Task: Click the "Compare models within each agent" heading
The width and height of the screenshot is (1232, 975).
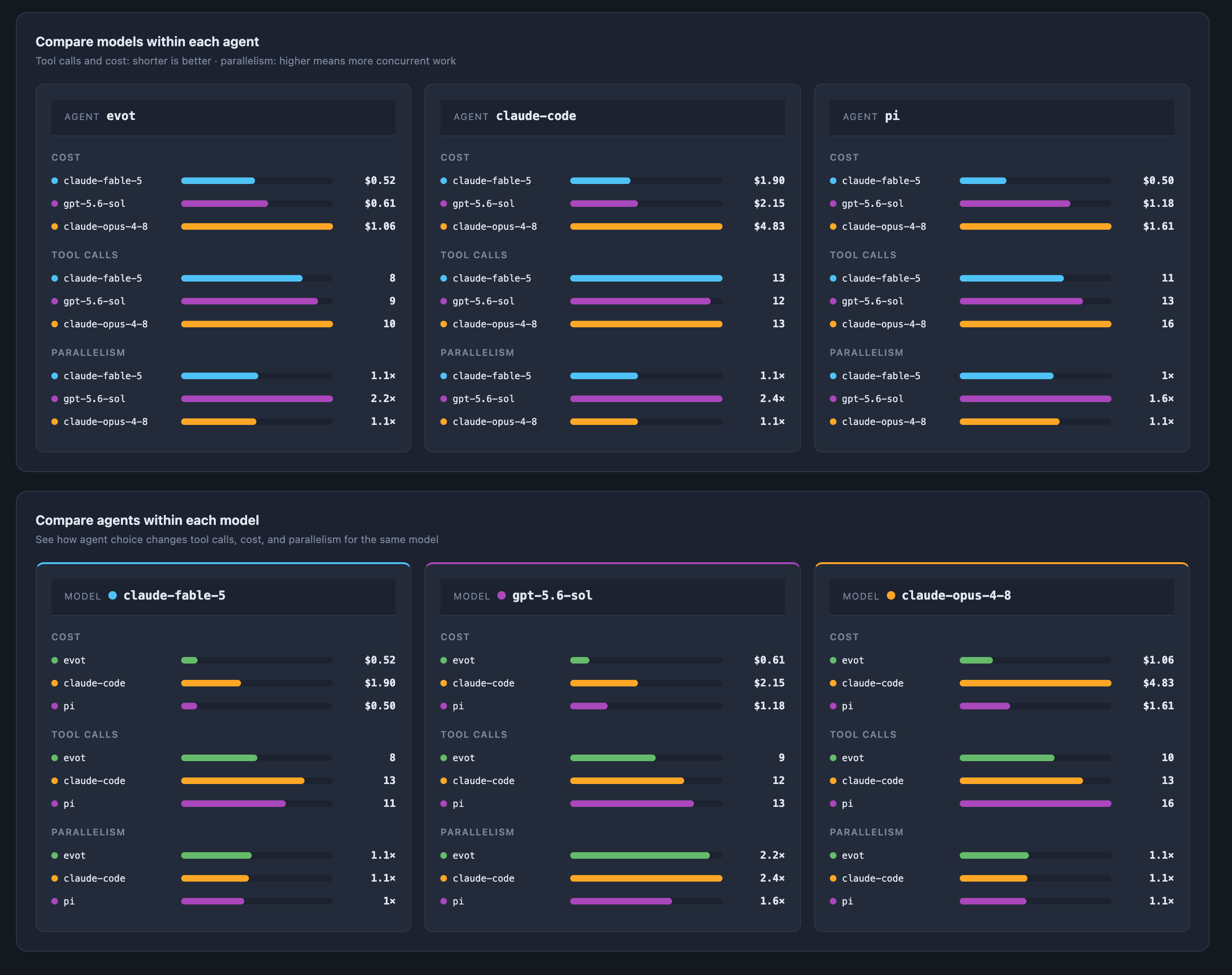Action: 147,42
